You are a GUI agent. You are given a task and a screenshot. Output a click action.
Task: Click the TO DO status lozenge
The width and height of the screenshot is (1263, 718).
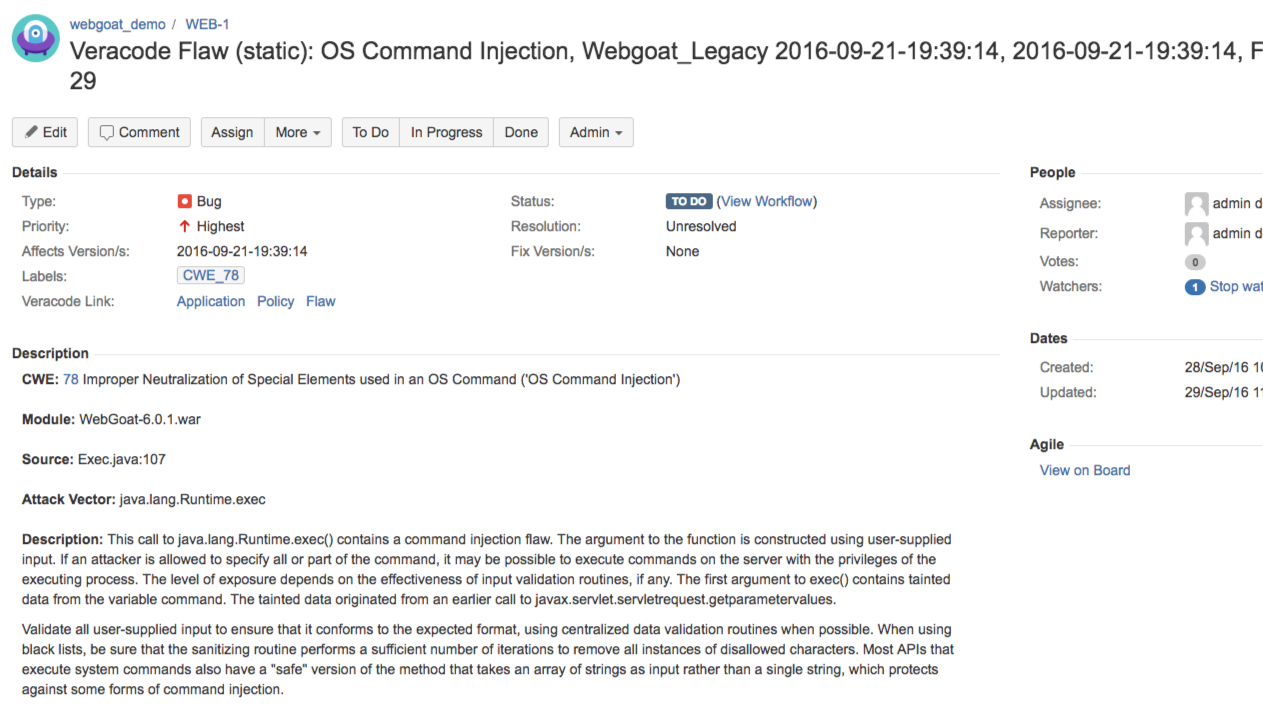[x=688, y=200]
